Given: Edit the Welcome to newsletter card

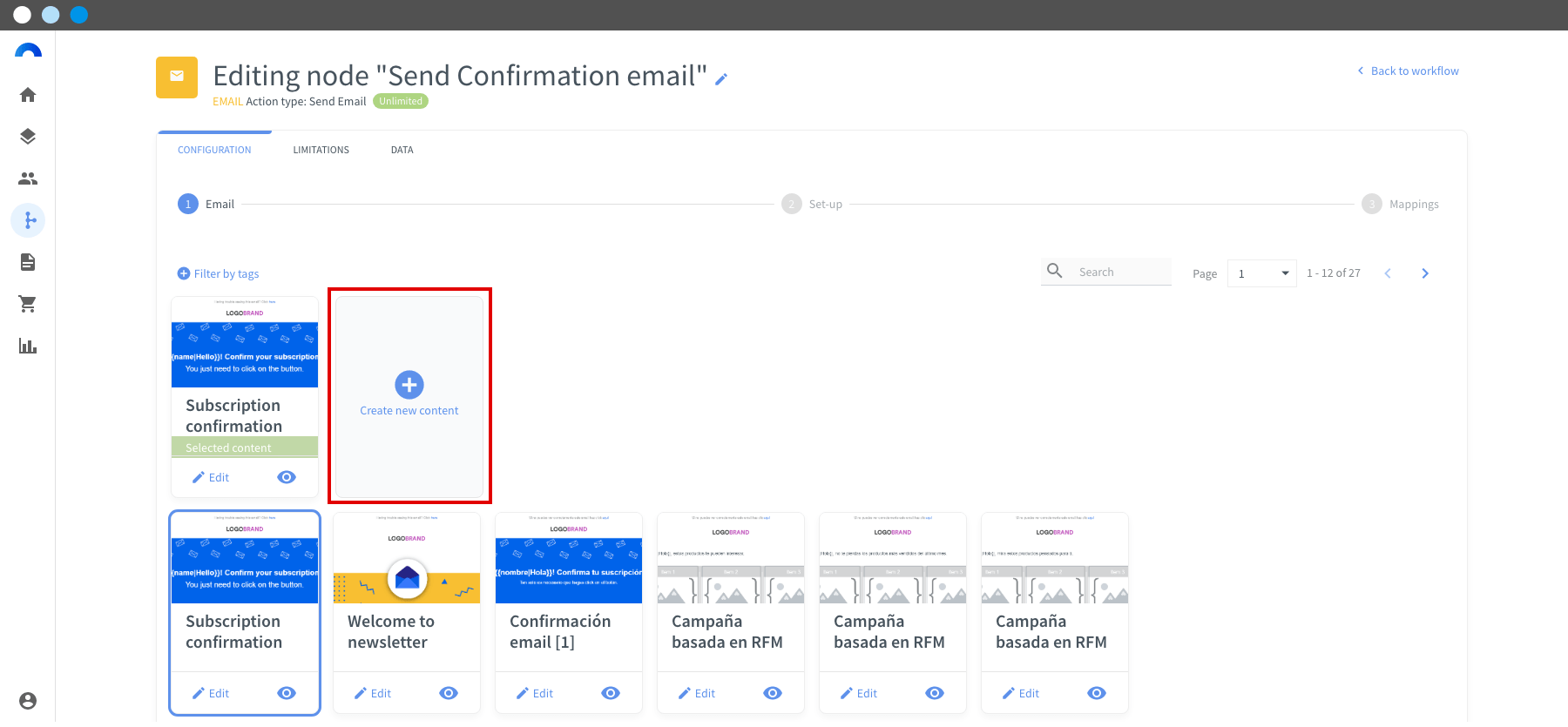Looking at the screenshot, I should [373, 693].
